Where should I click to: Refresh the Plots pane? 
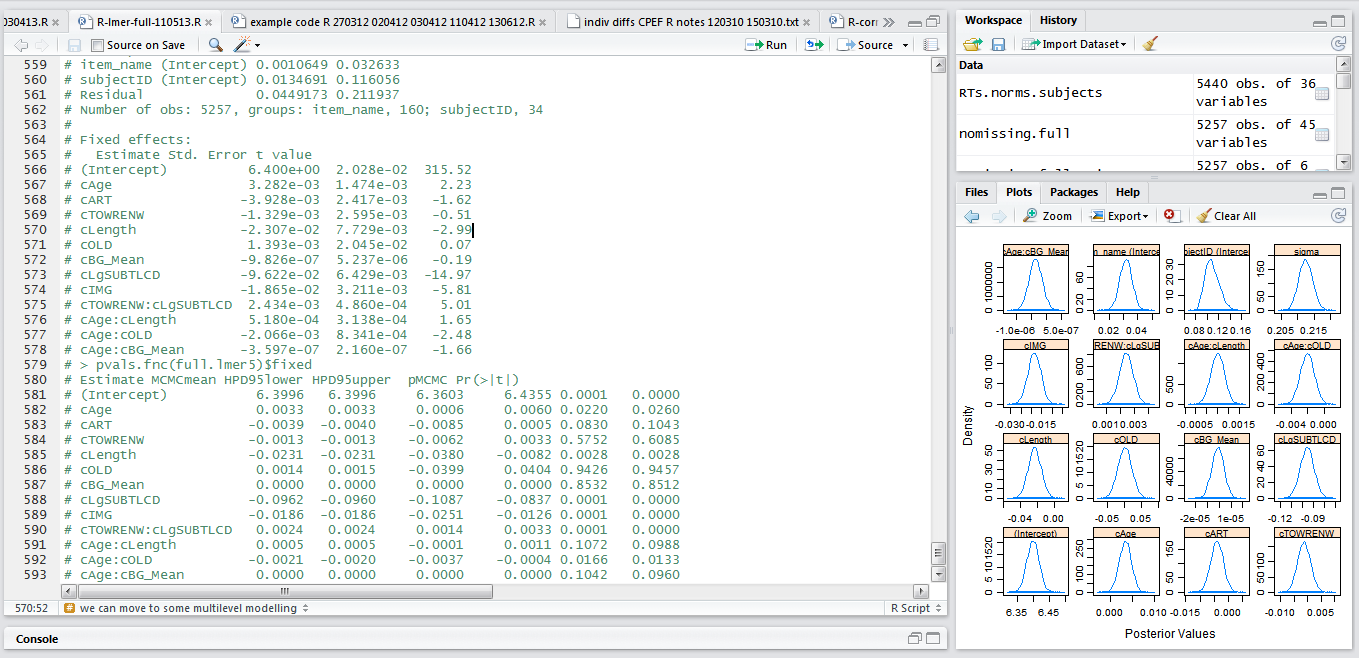(x=1338, y=216)
